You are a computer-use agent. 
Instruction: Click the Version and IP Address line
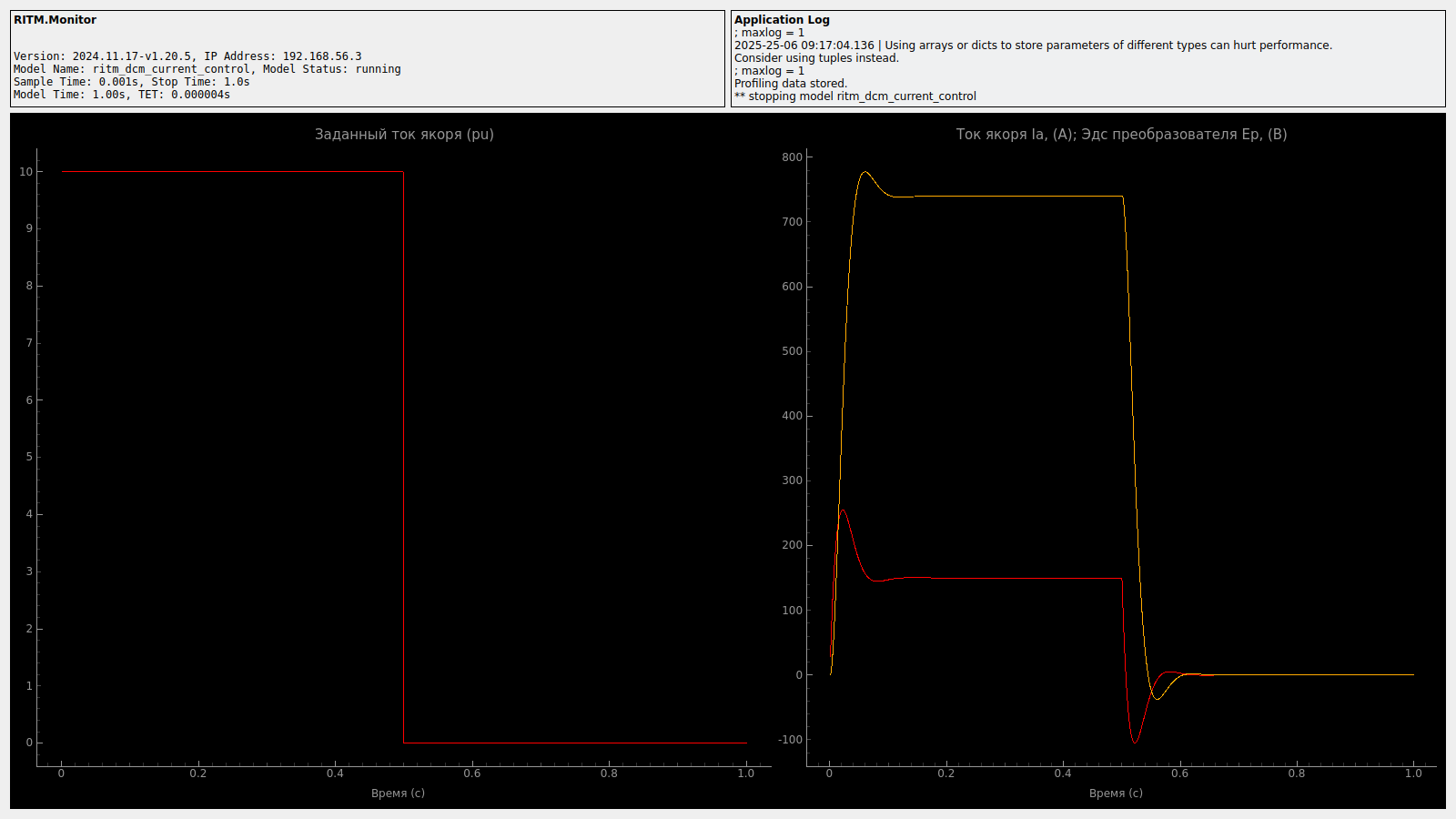point(187,56)
